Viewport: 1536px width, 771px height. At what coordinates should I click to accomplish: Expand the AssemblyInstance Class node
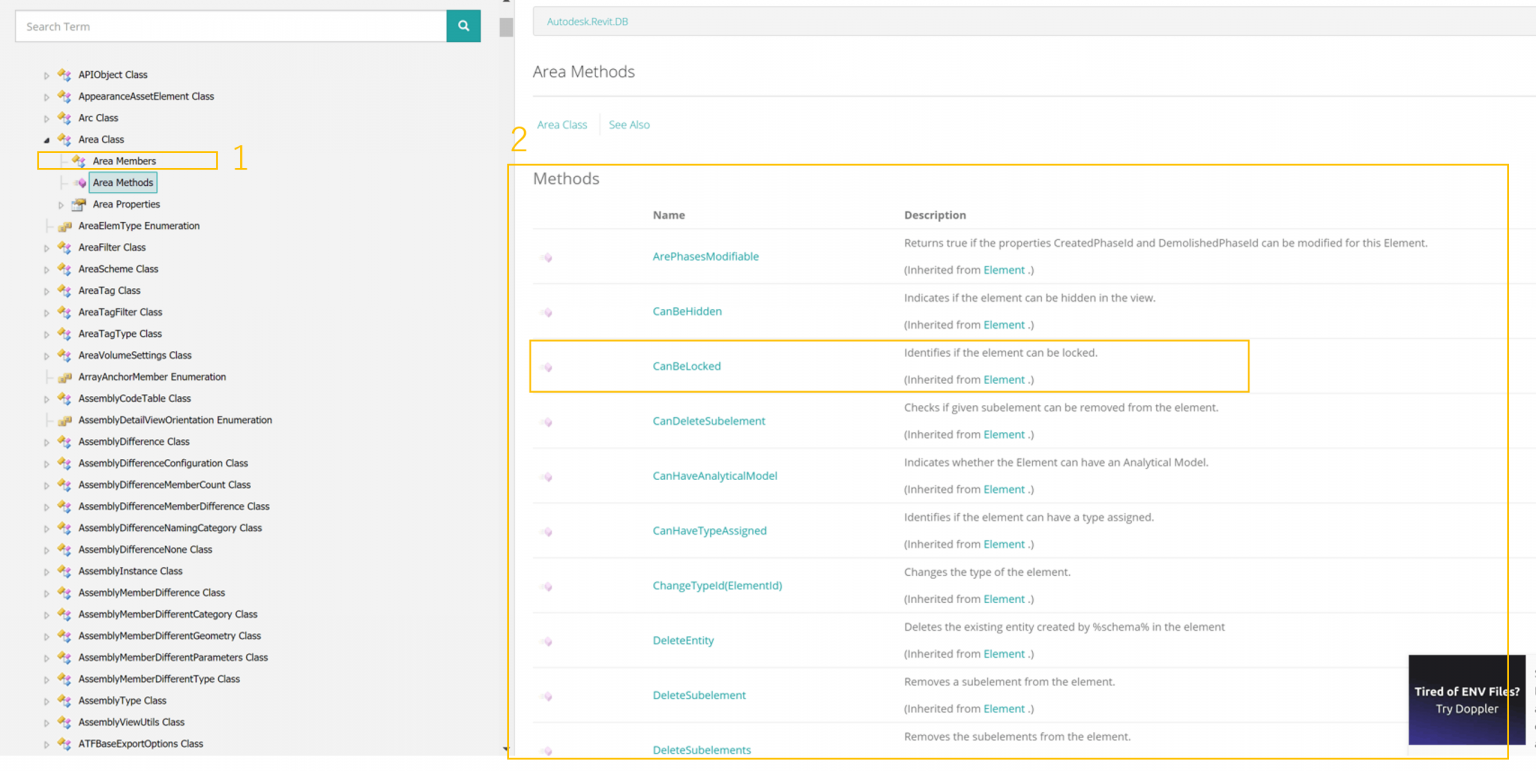pos(46,572)
